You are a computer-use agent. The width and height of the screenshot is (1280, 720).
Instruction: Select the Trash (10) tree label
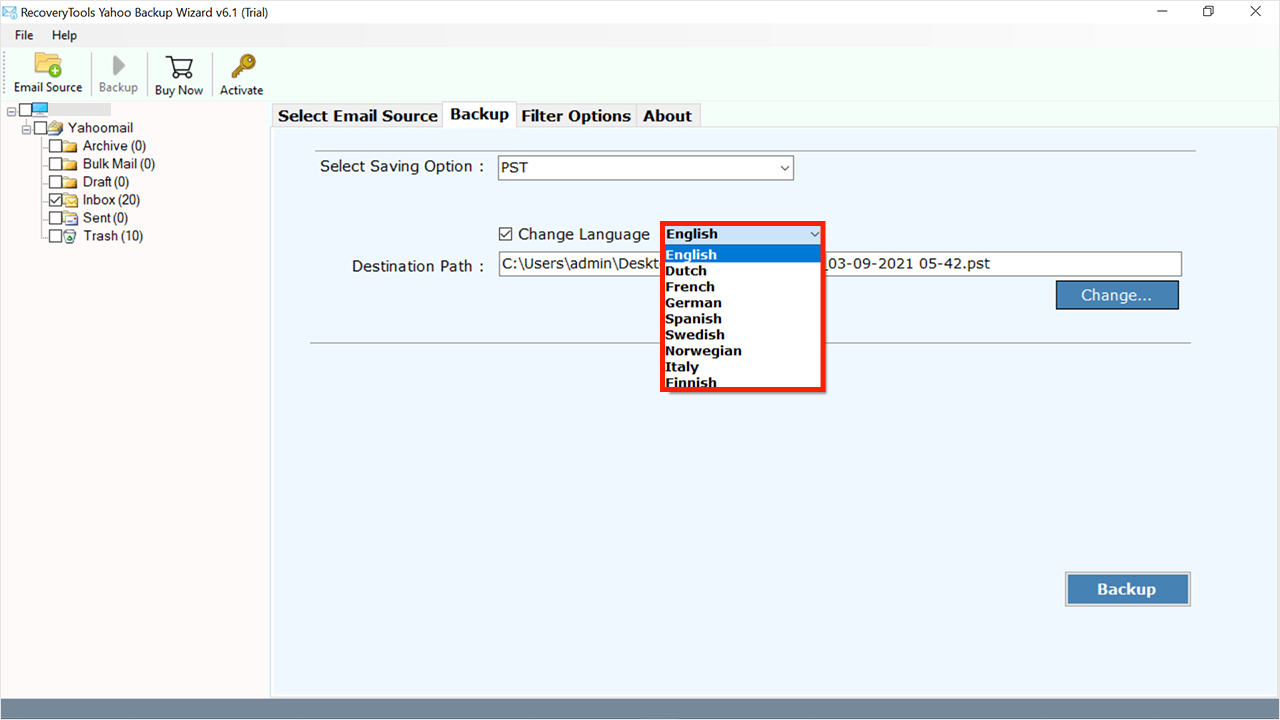click(113, 236)
